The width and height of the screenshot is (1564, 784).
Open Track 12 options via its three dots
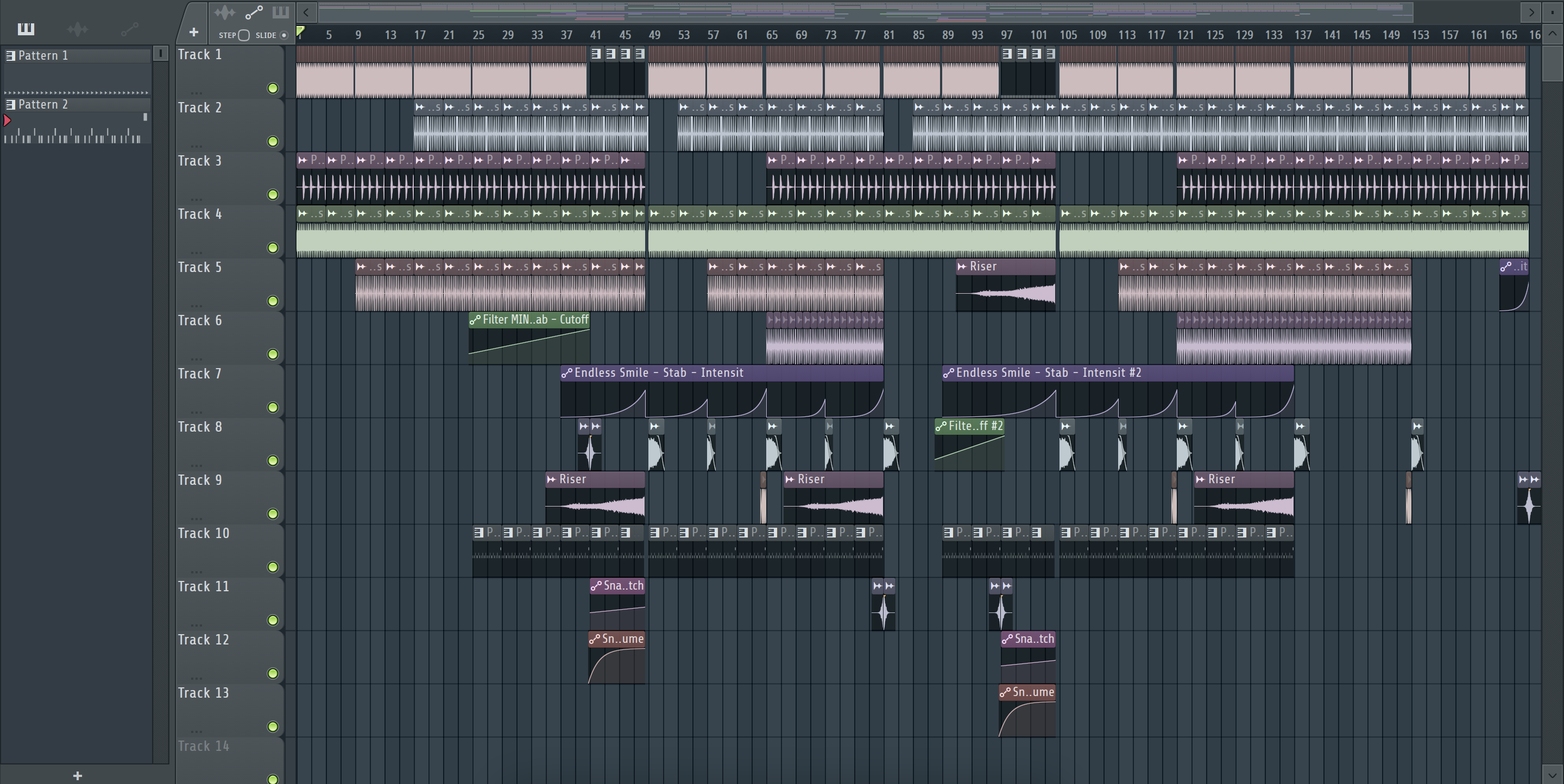click(196, 678)
